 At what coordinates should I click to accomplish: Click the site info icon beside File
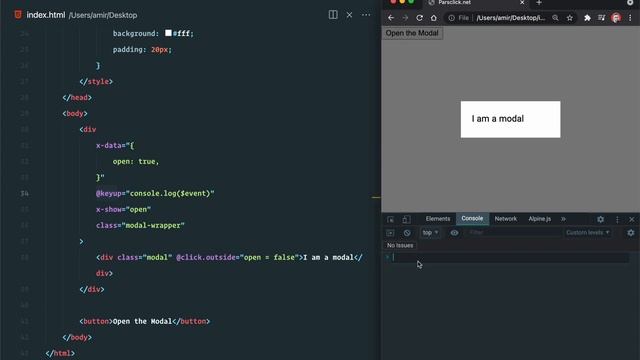(451, 18)
